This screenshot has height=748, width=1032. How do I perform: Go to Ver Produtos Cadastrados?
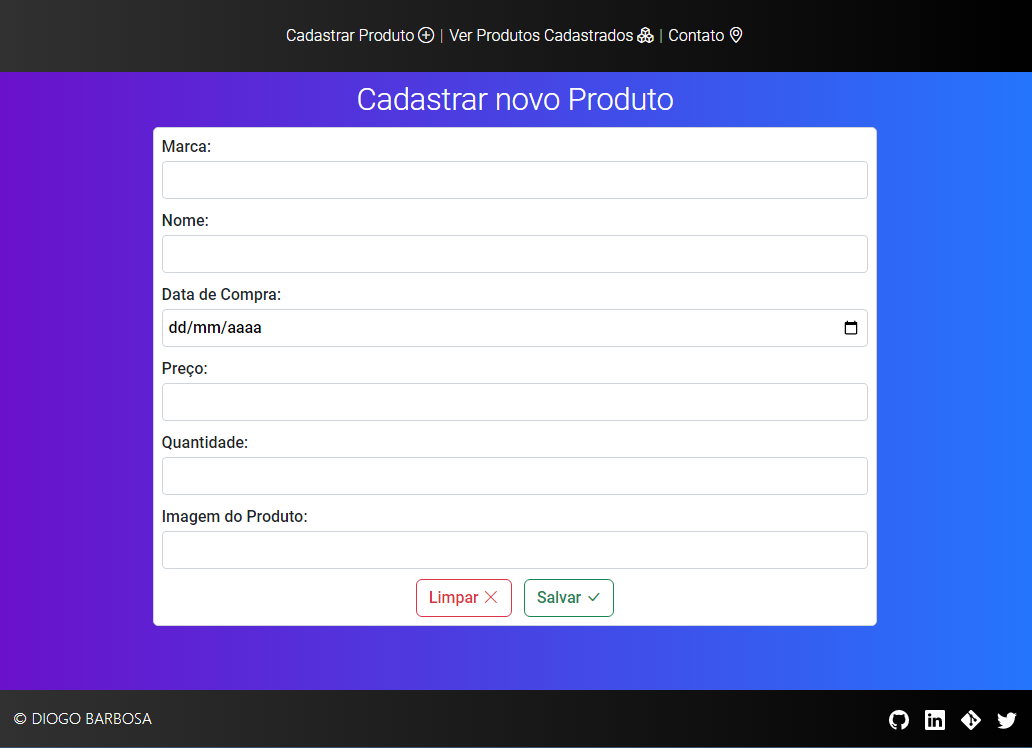[541, 35]
